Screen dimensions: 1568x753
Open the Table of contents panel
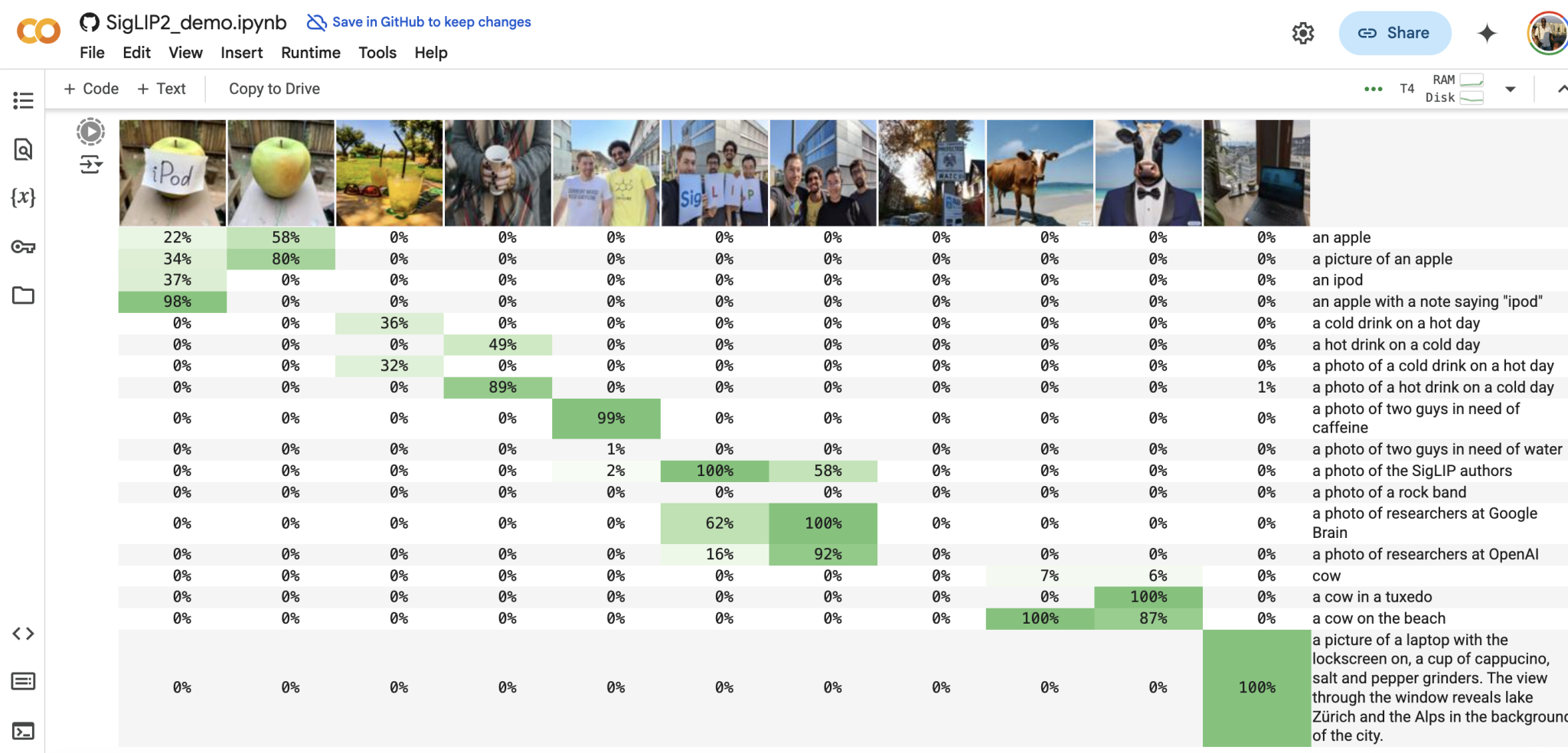coord(23,99)
